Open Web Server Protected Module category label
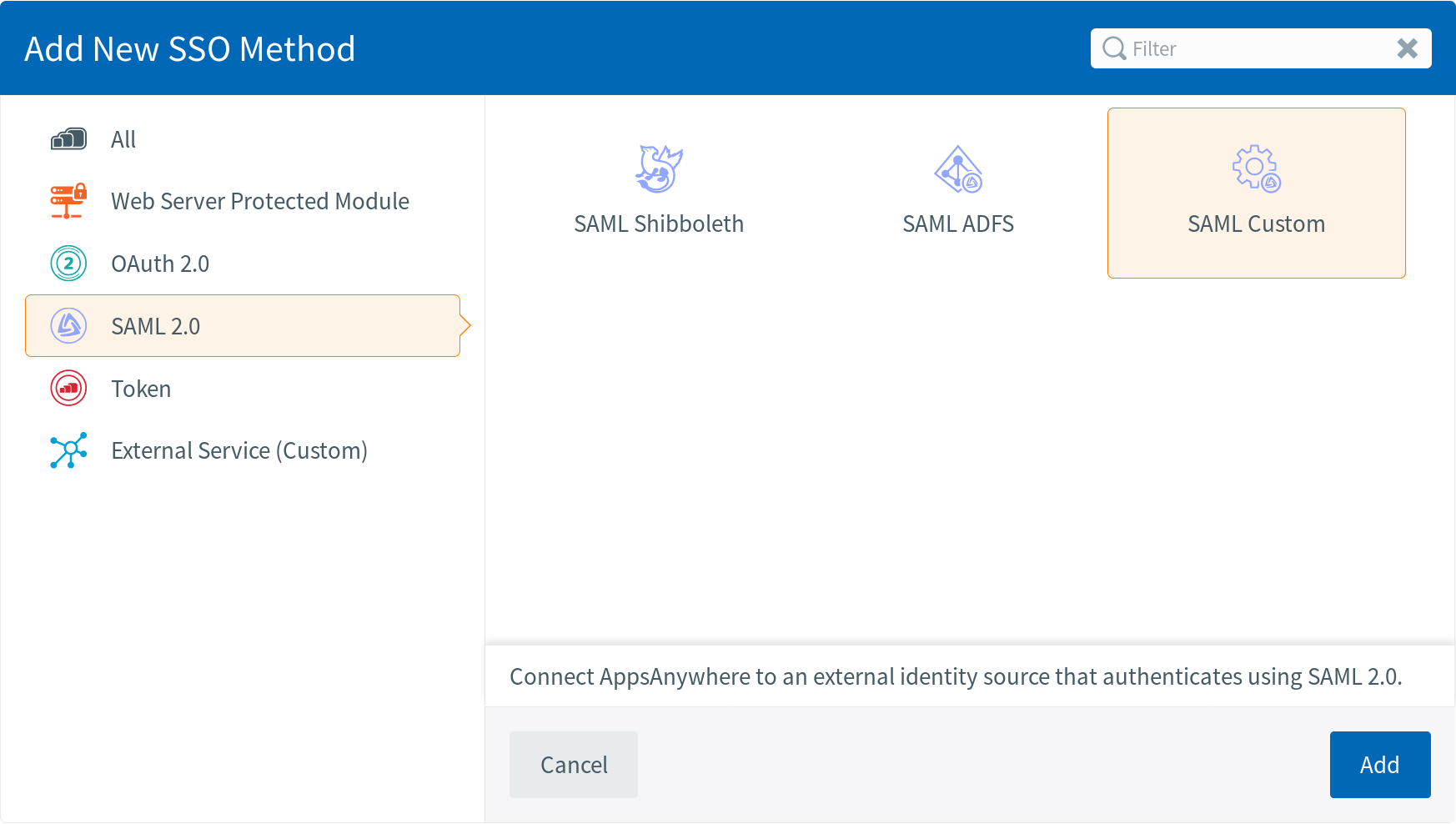This screenshot has height=824, width=1456. point(260,201)
